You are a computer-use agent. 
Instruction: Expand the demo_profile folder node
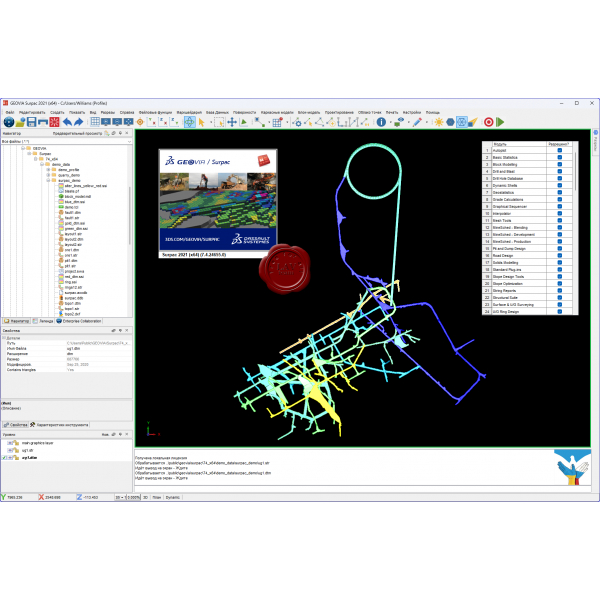tap(48, 170)
